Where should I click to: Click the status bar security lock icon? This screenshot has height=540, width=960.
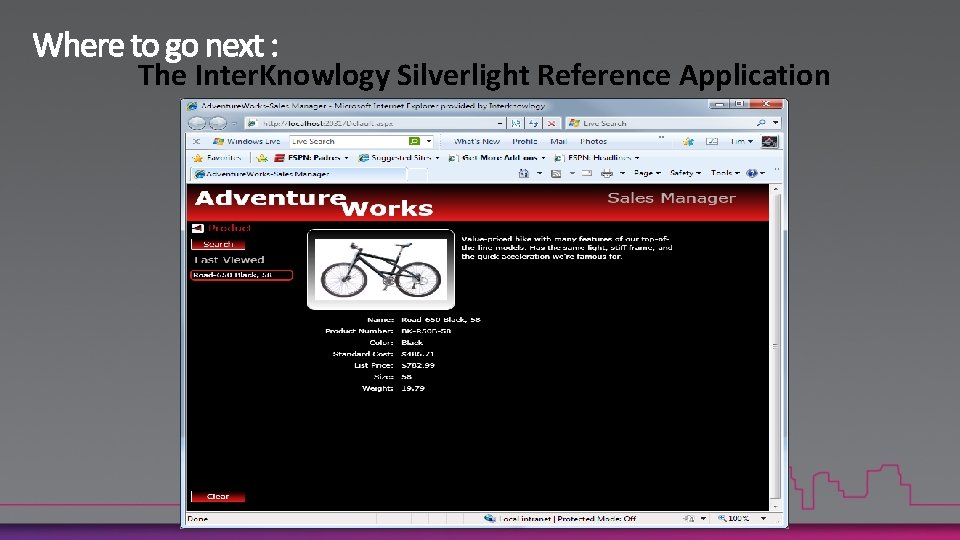(689, 519)
